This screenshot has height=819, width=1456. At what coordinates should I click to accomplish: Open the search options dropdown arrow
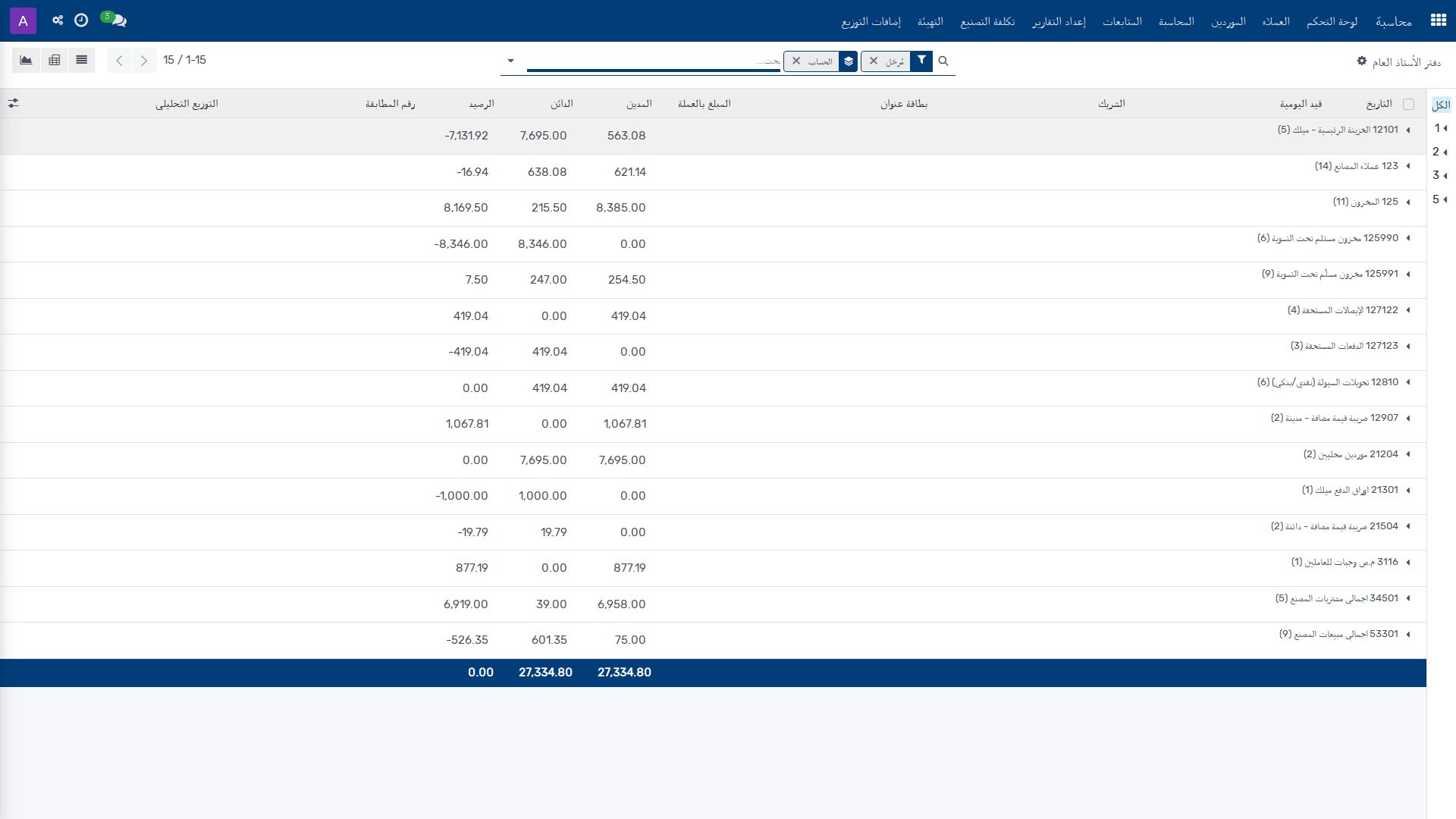pos(510,61)
